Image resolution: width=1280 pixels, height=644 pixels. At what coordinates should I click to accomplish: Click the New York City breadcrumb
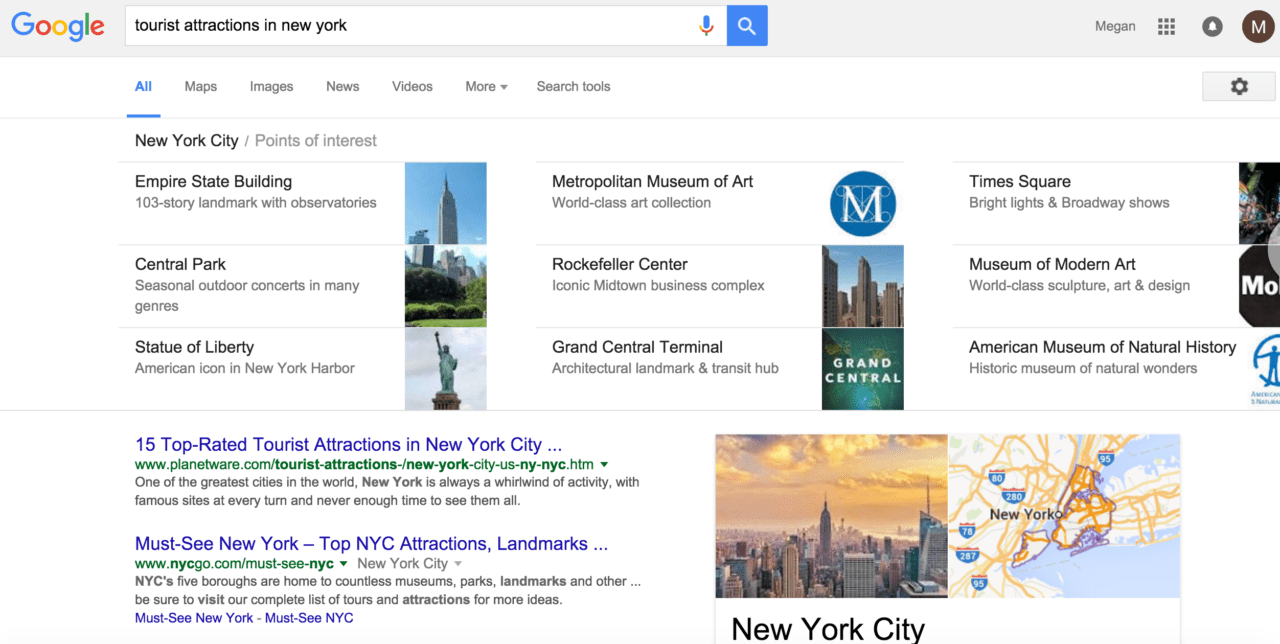coord(186,141)
